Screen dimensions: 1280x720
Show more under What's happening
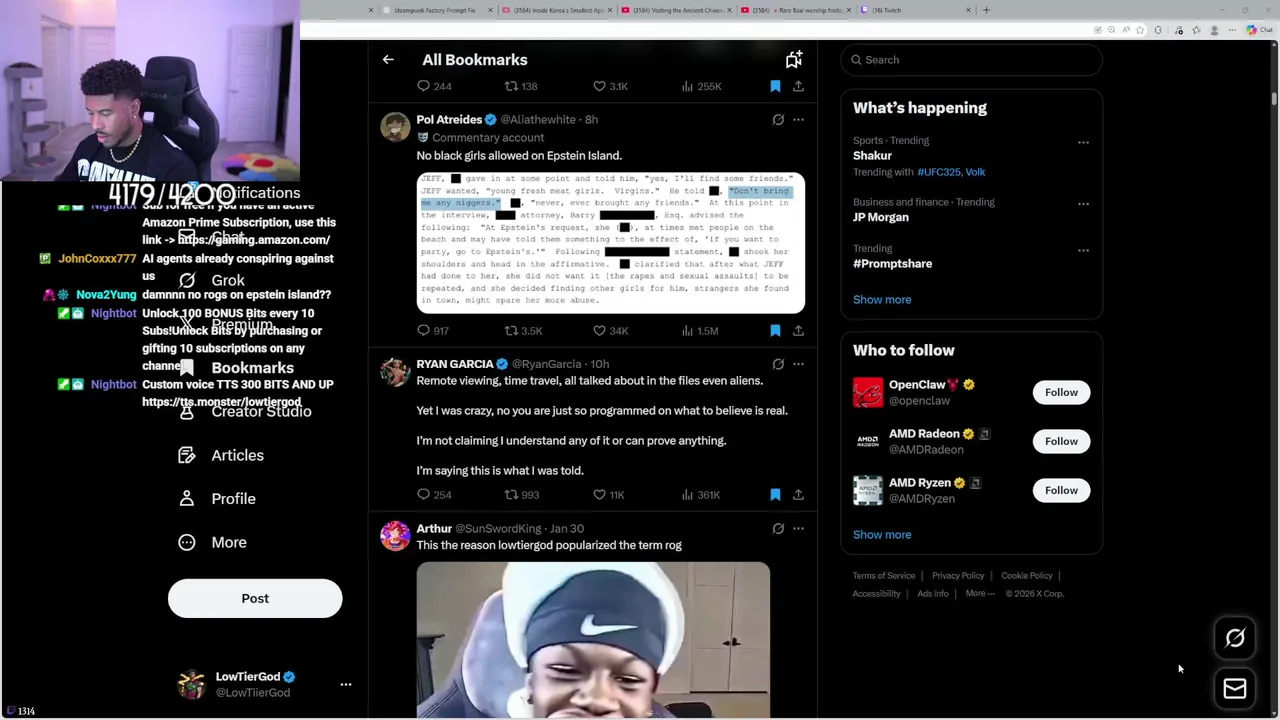(x=882, y=300)
